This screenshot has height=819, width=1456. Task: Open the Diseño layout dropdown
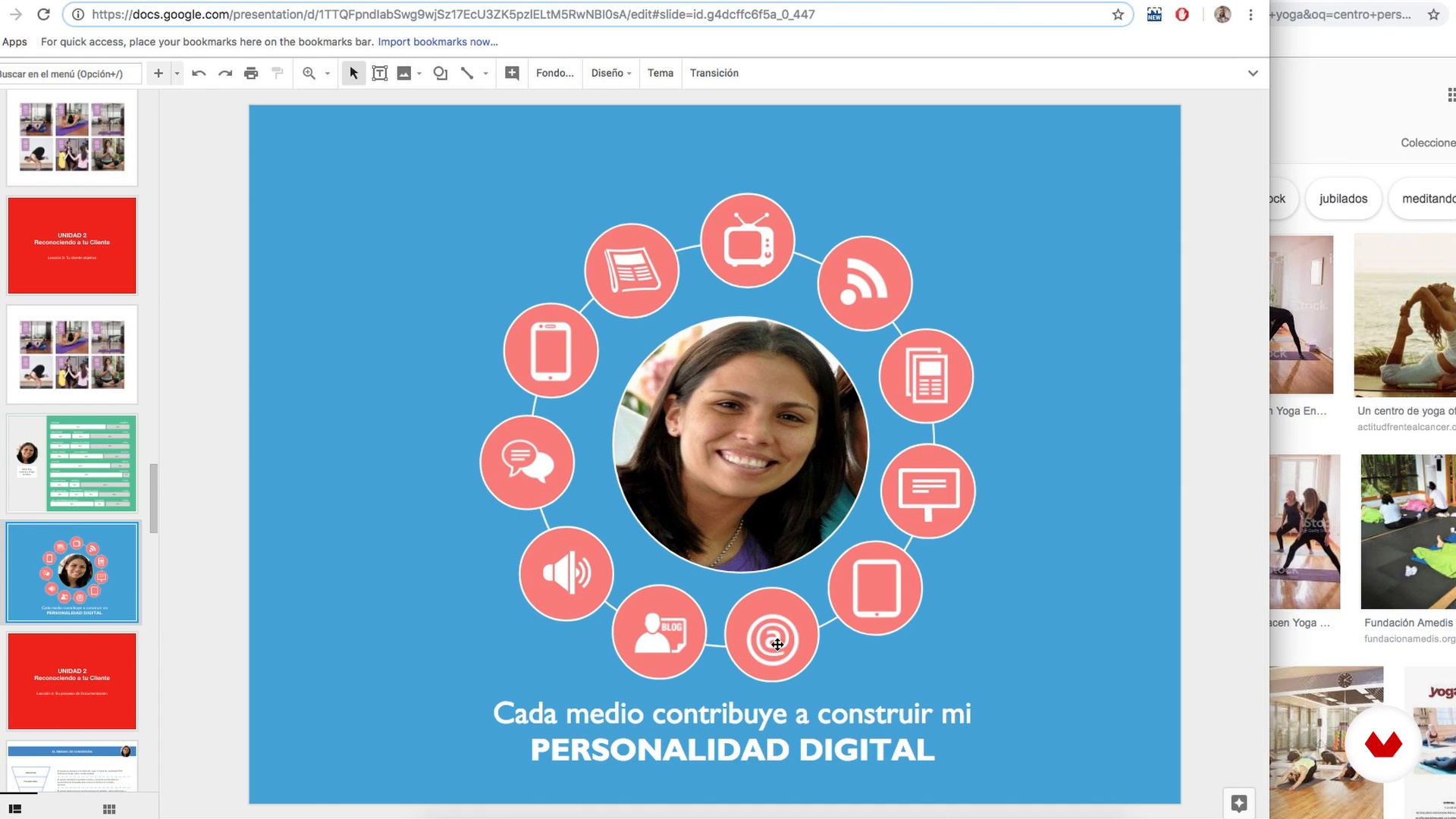coord(611,73)
